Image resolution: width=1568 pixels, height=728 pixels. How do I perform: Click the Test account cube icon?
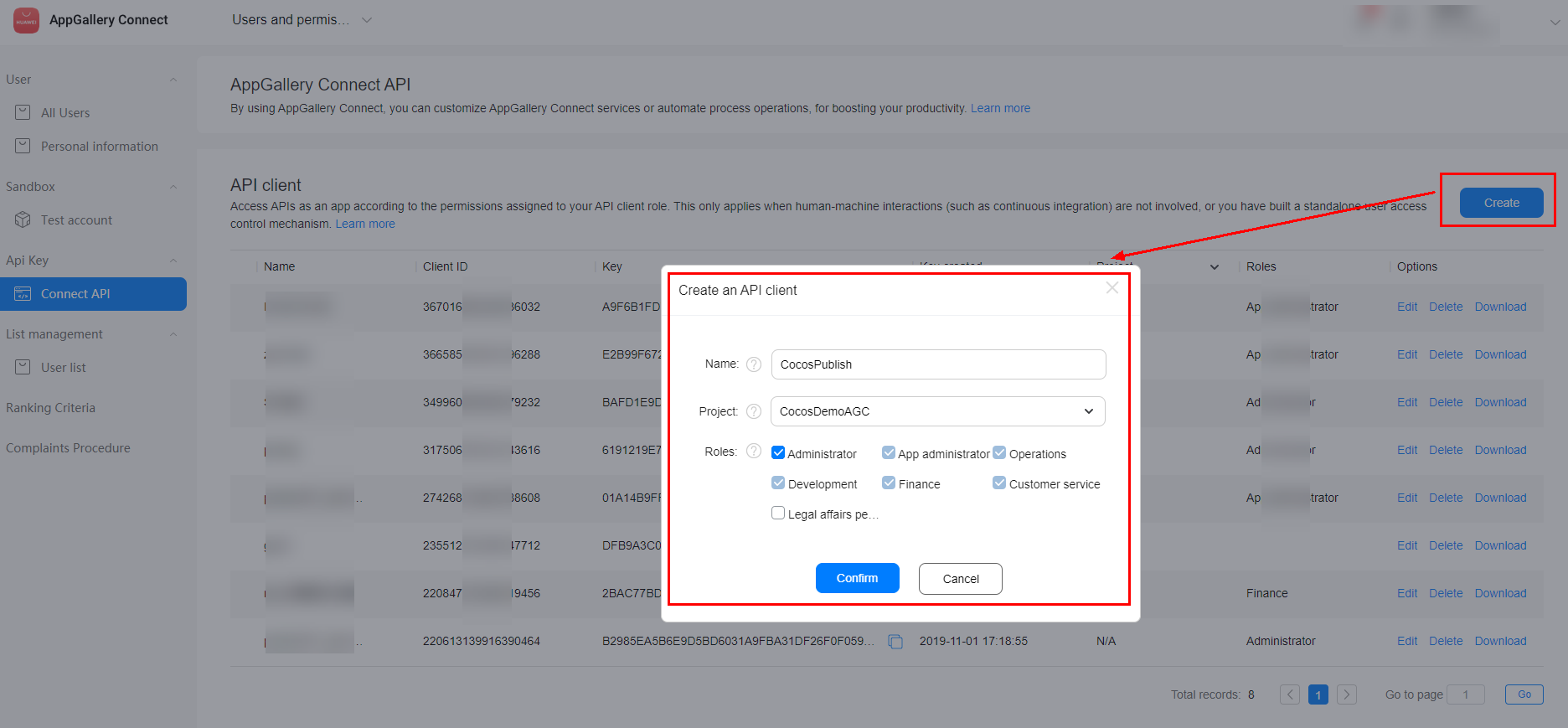(23, 219)
